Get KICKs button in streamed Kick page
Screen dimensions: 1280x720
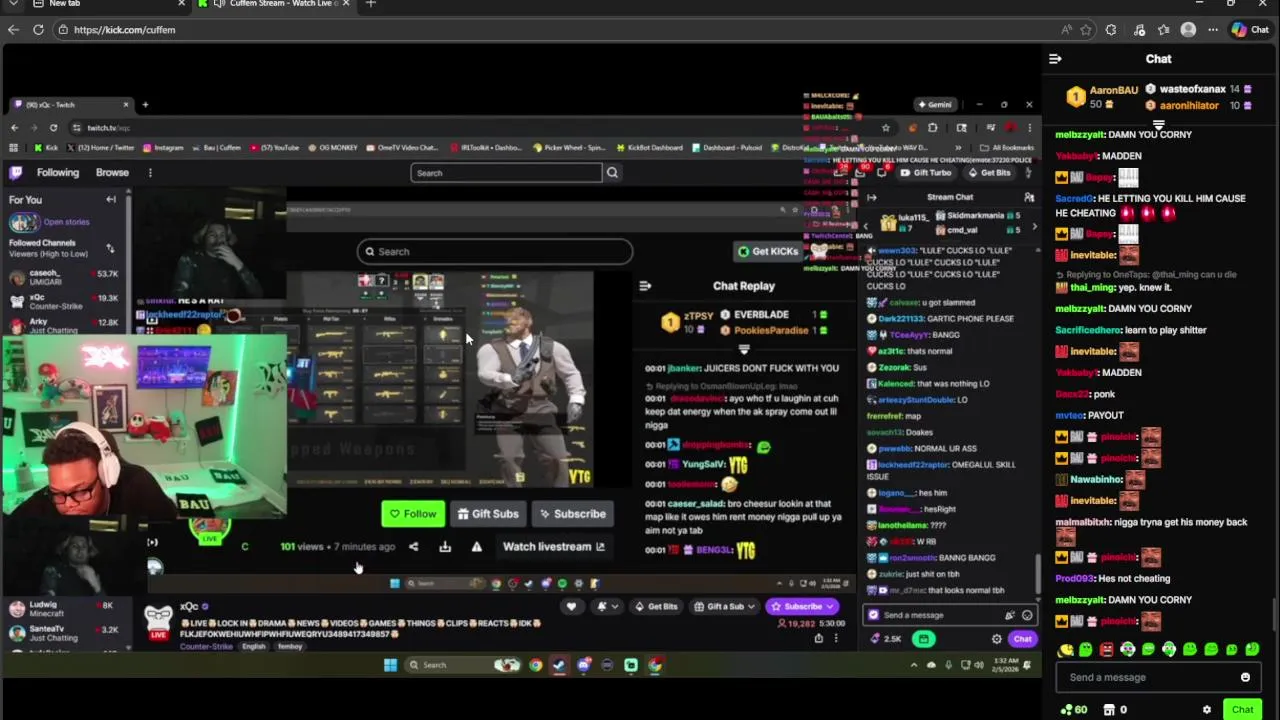pos(768,252)
